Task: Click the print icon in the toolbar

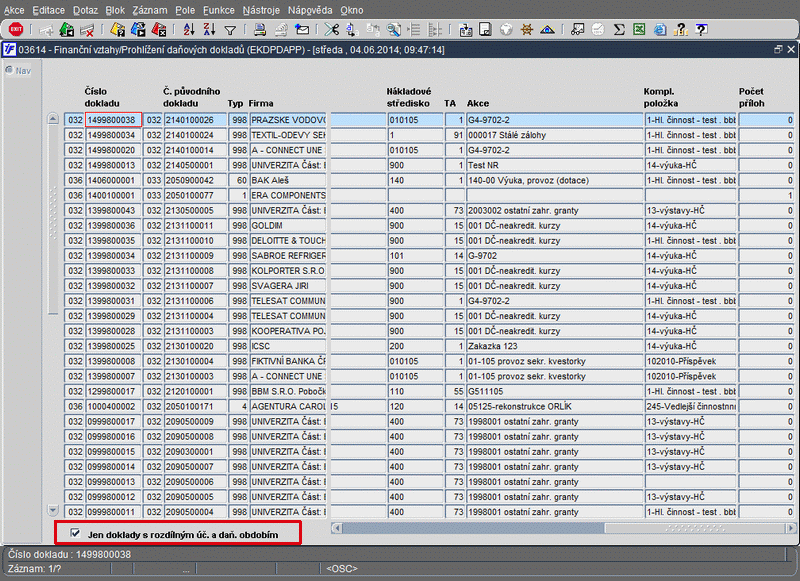Action: point(260,30)
